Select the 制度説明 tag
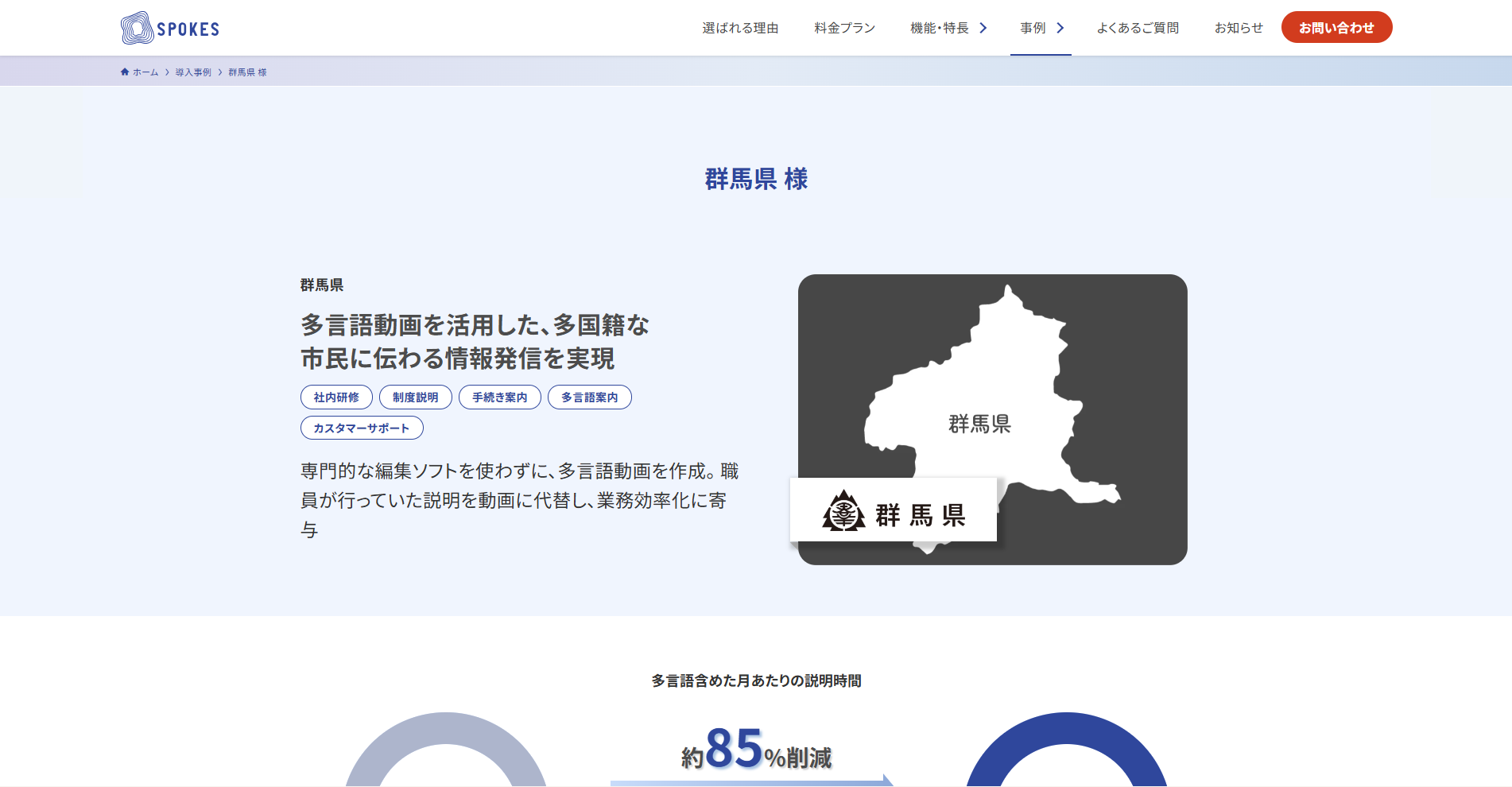The image size is (1512, 787). 415,397
